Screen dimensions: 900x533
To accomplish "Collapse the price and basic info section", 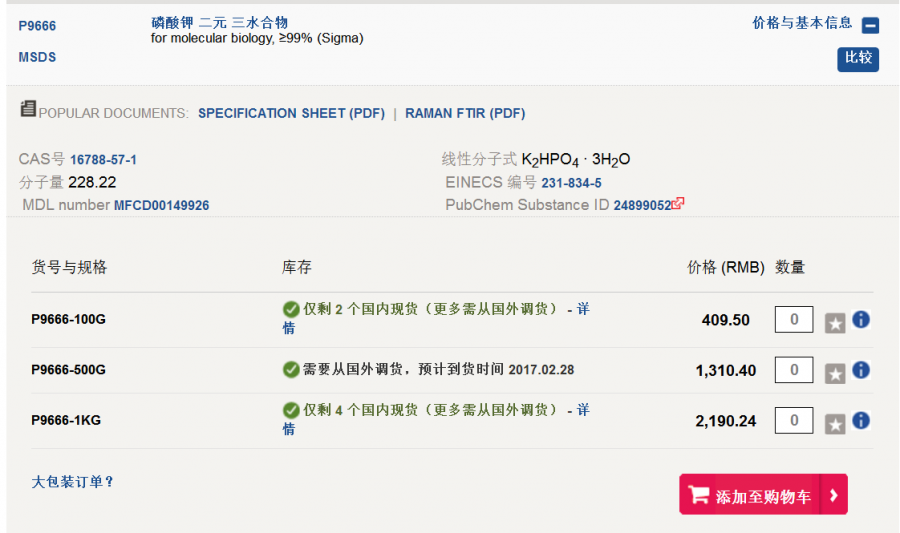I will (870, 26).
